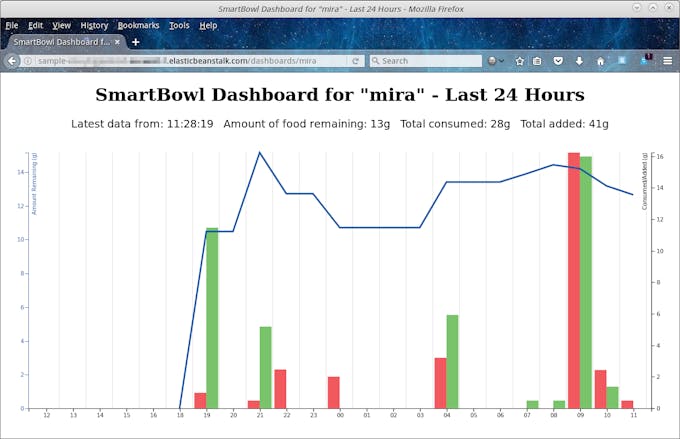The width and height of the screenshot is (680, 439).
Task: Click the 'Amount Remaining (g)' axis label
Action: pyautogui.click(x=34, y=184)
